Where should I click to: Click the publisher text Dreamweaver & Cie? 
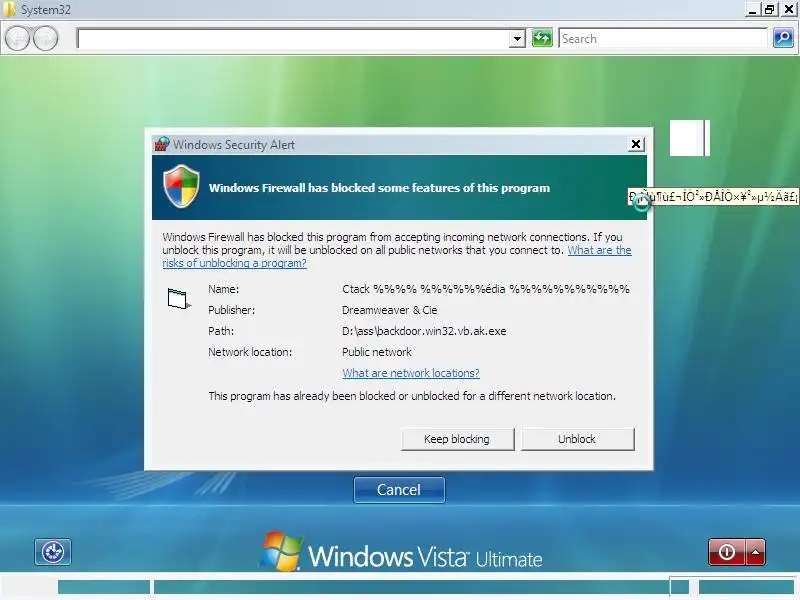389,310
